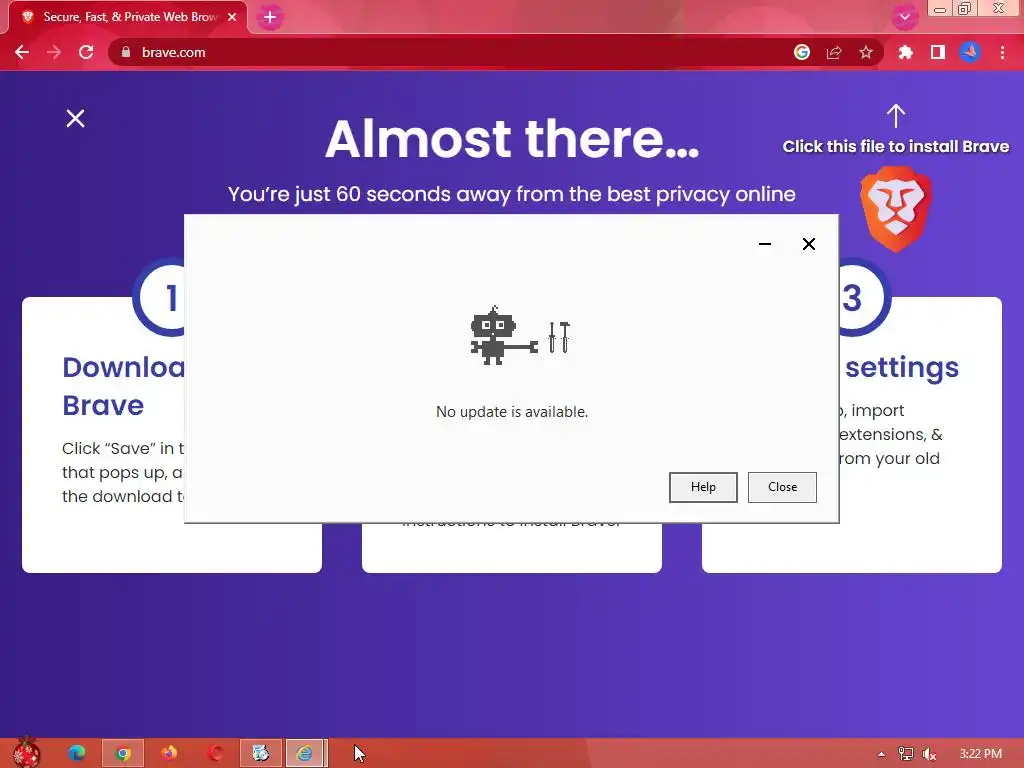The image size is (1024, 768).
Task: Click the 'Download Brave' card heading
Action: pos(123,386)
